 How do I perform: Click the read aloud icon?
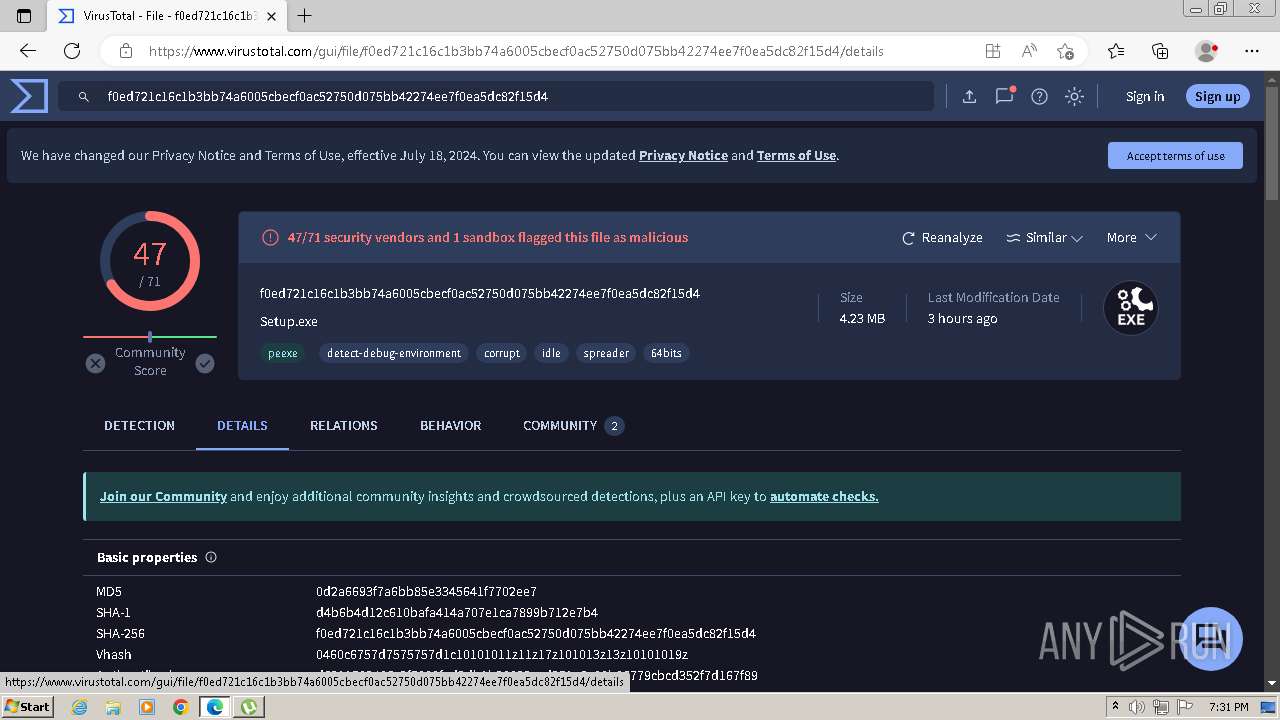pyautogui.click(x=1029, y=51)
